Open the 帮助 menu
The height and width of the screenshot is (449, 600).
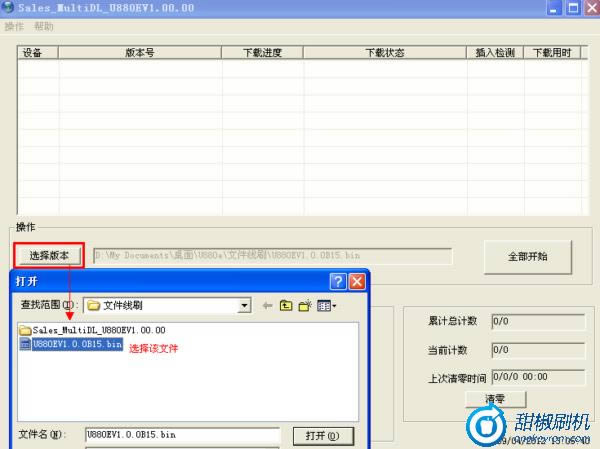point(44,26)
